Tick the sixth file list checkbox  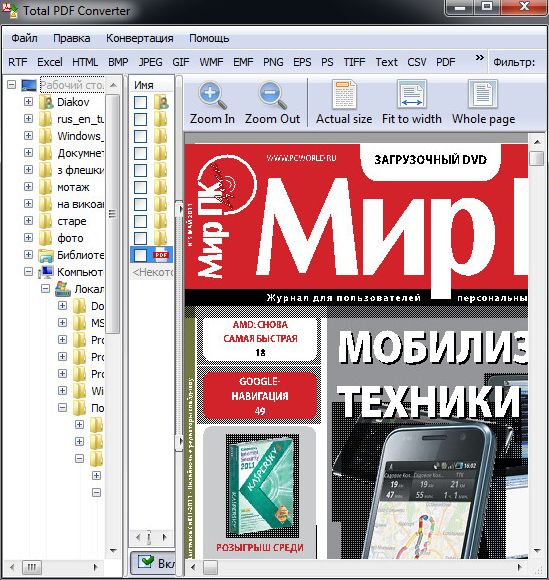[140, 187]
